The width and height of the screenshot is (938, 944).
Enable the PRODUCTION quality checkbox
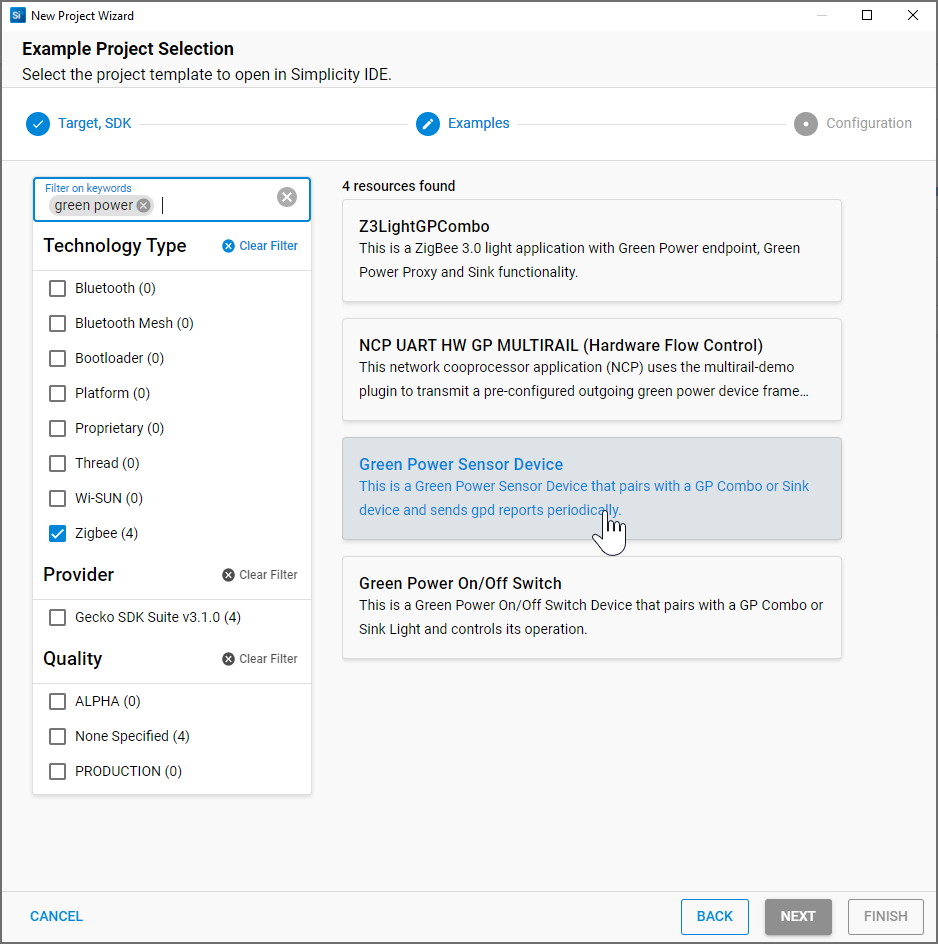coord(57,771)
